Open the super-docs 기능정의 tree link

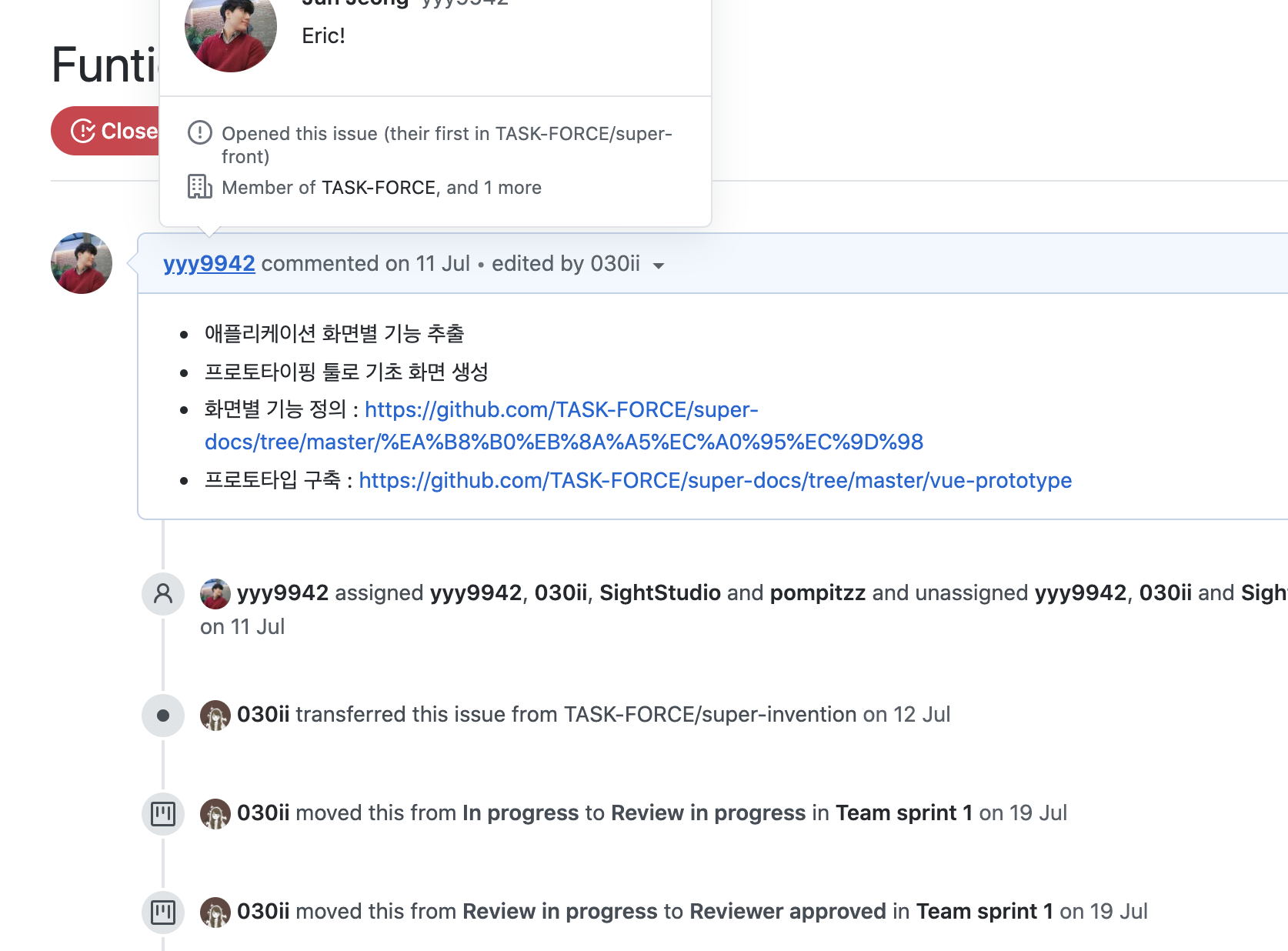pos(564,425)
